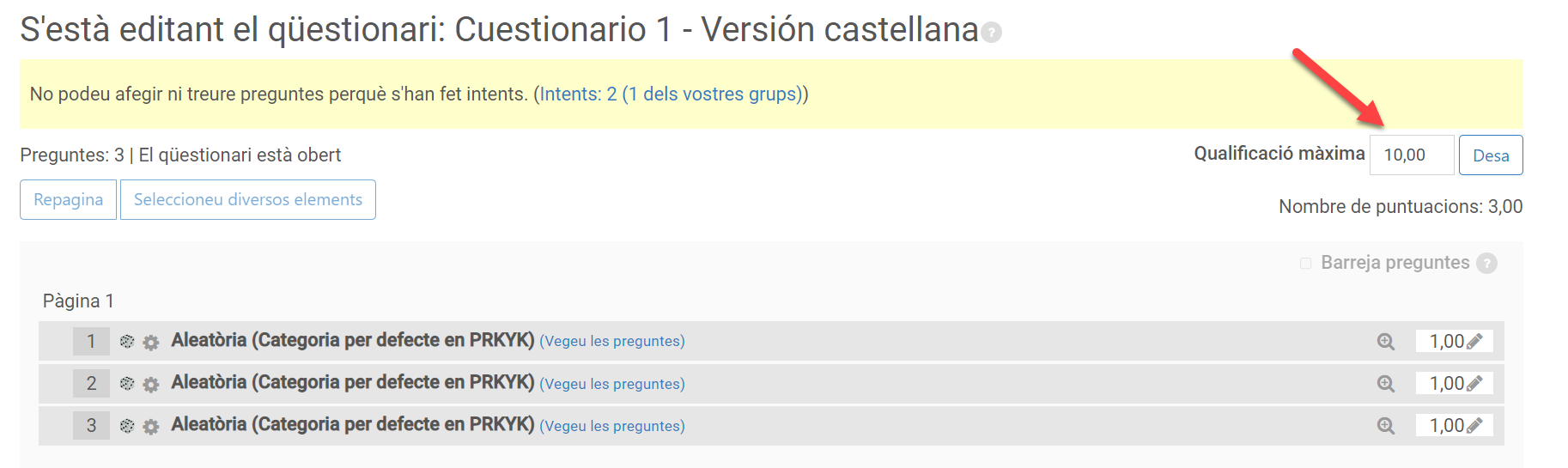The height and width of the screenshot is (468, 1568).
Task: Open gear settings for question 1
Action: [x=151, y=343]
